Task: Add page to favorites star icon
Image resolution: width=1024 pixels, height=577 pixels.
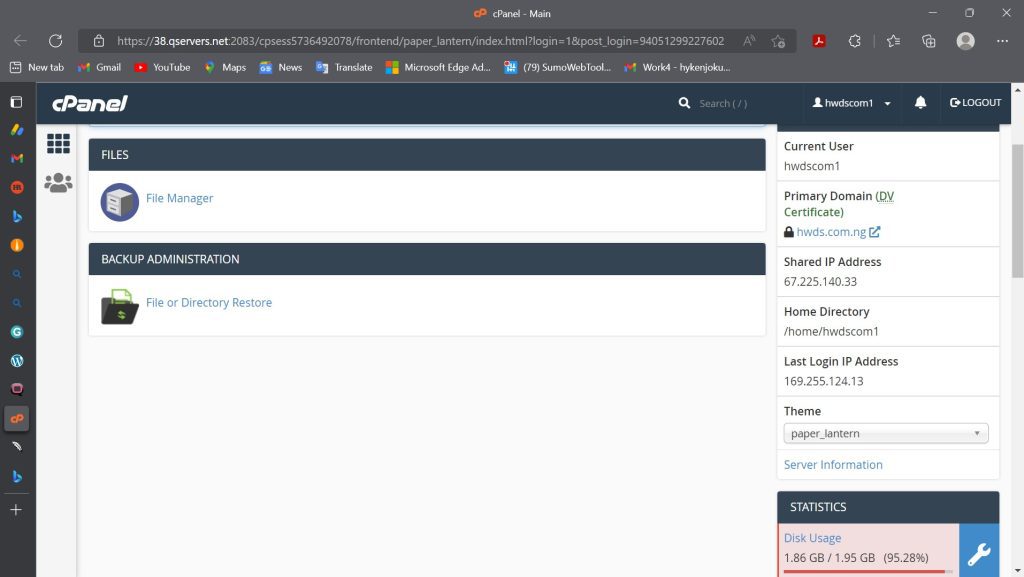Action: click(778, 41)
